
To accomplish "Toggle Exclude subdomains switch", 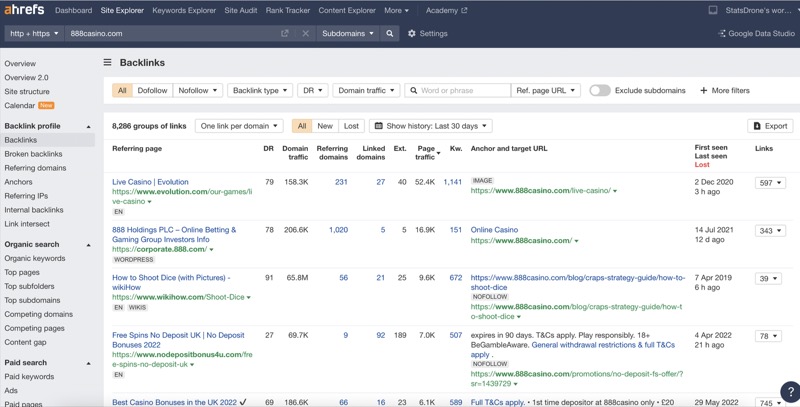I will 600,90.
